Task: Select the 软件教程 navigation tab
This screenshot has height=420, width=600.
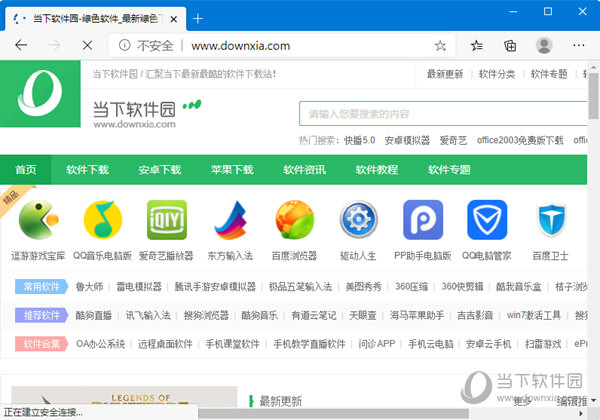Action: (x=377, y=170)
